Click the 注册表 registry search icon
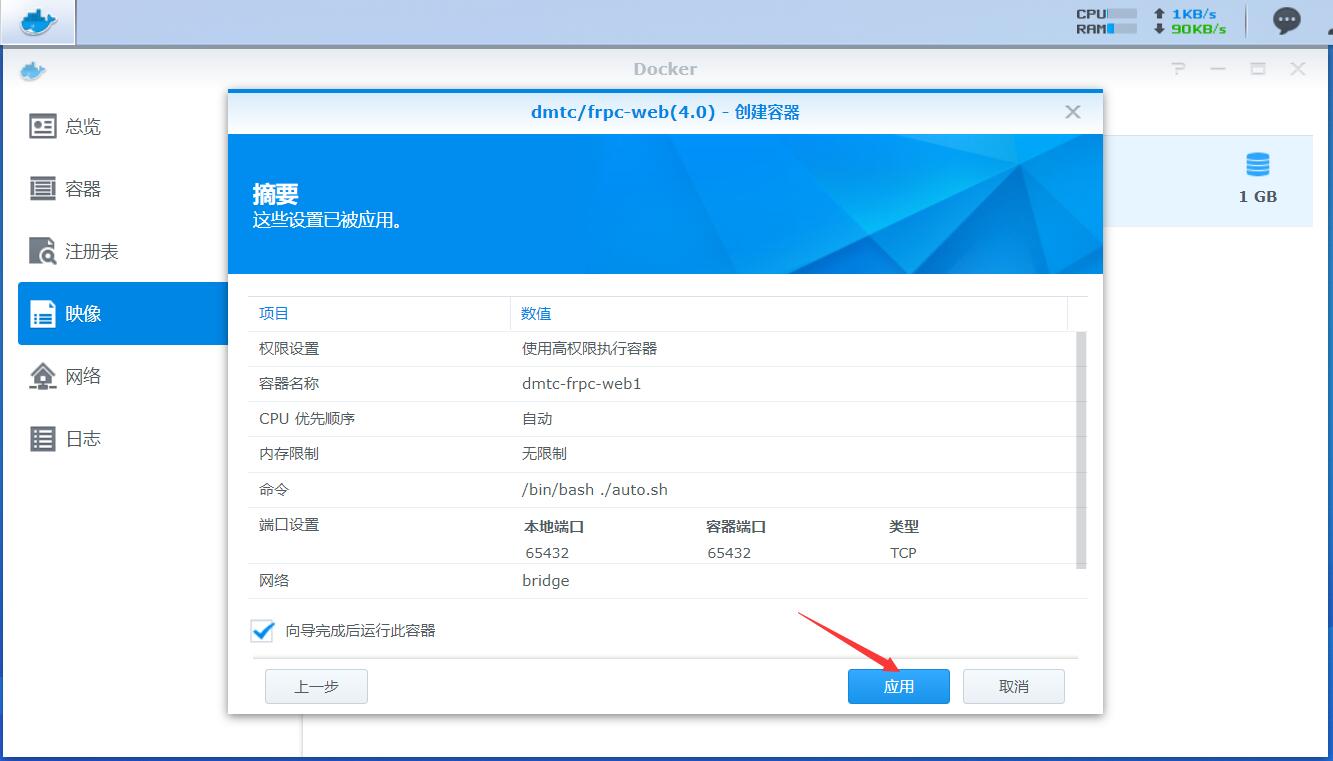 (x=43, y=251)
